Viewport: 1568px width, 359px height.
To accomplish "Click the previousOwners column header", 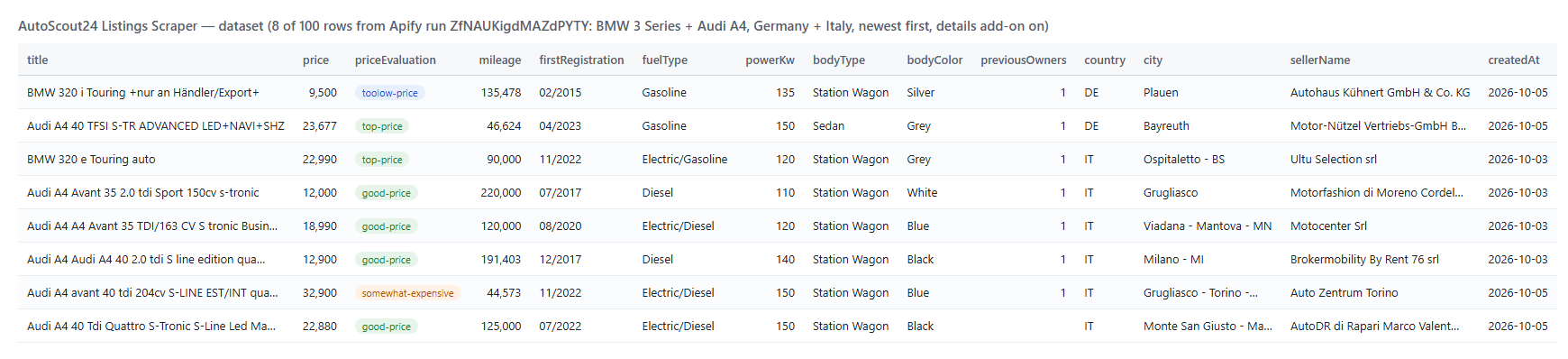I will (1024, 60).
